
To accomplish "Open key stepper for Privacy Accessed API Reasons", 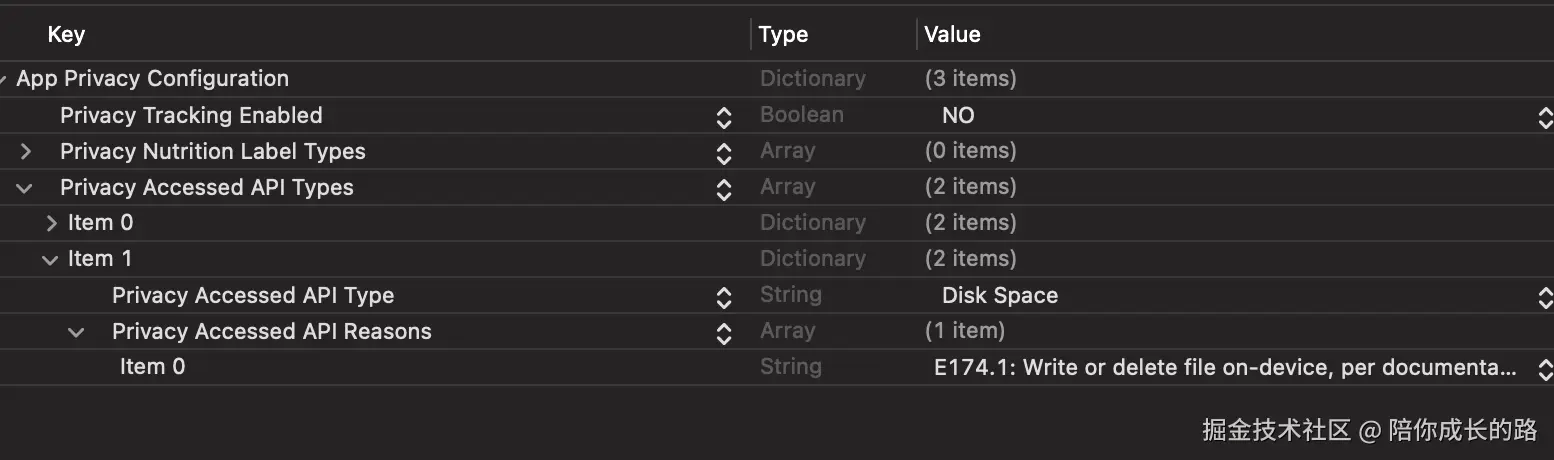I will pyautogui.click(x=724, y=333).
